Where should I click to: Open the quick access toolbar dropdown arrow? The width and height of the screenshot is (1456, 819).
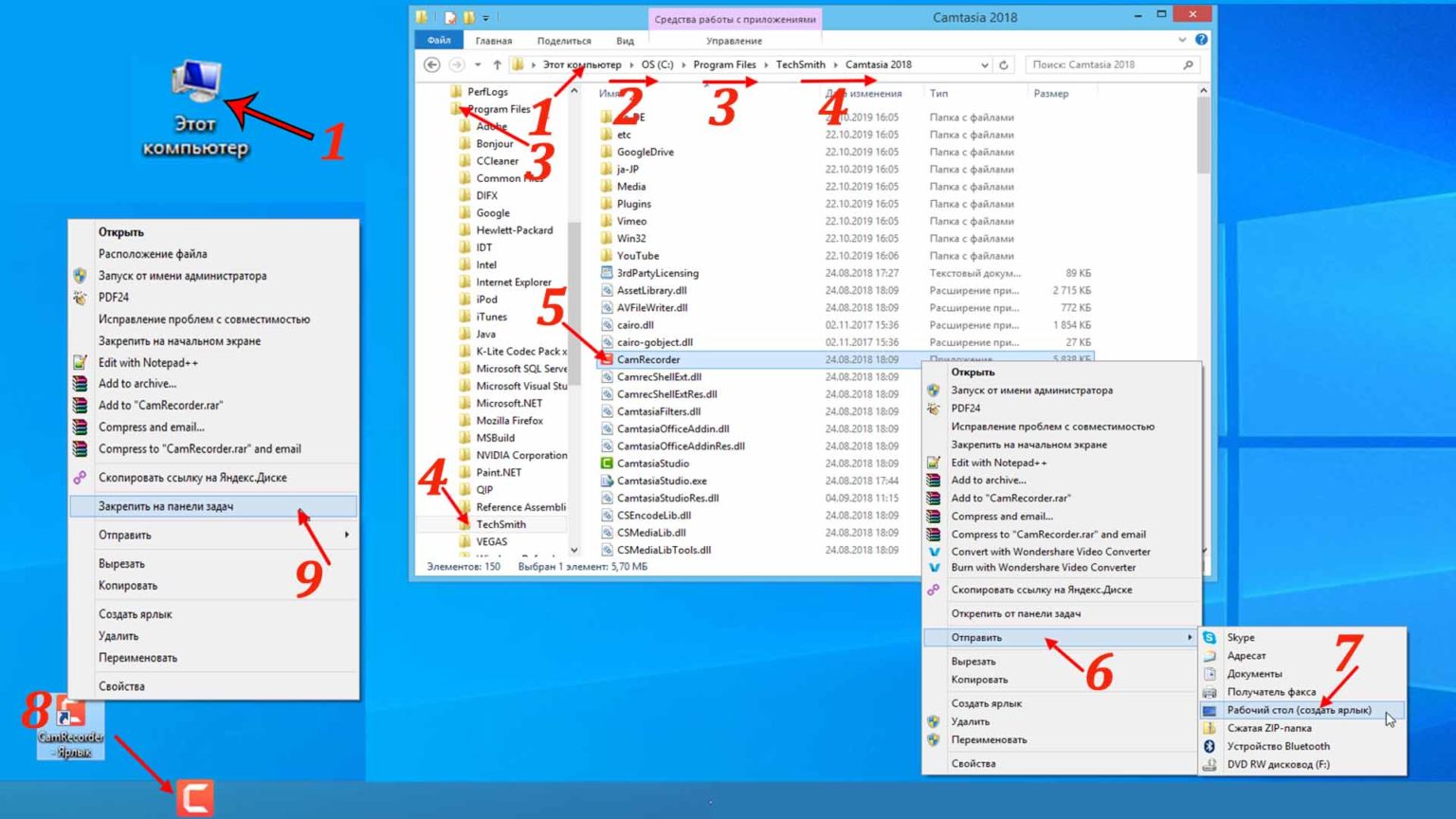click(485, 17)
